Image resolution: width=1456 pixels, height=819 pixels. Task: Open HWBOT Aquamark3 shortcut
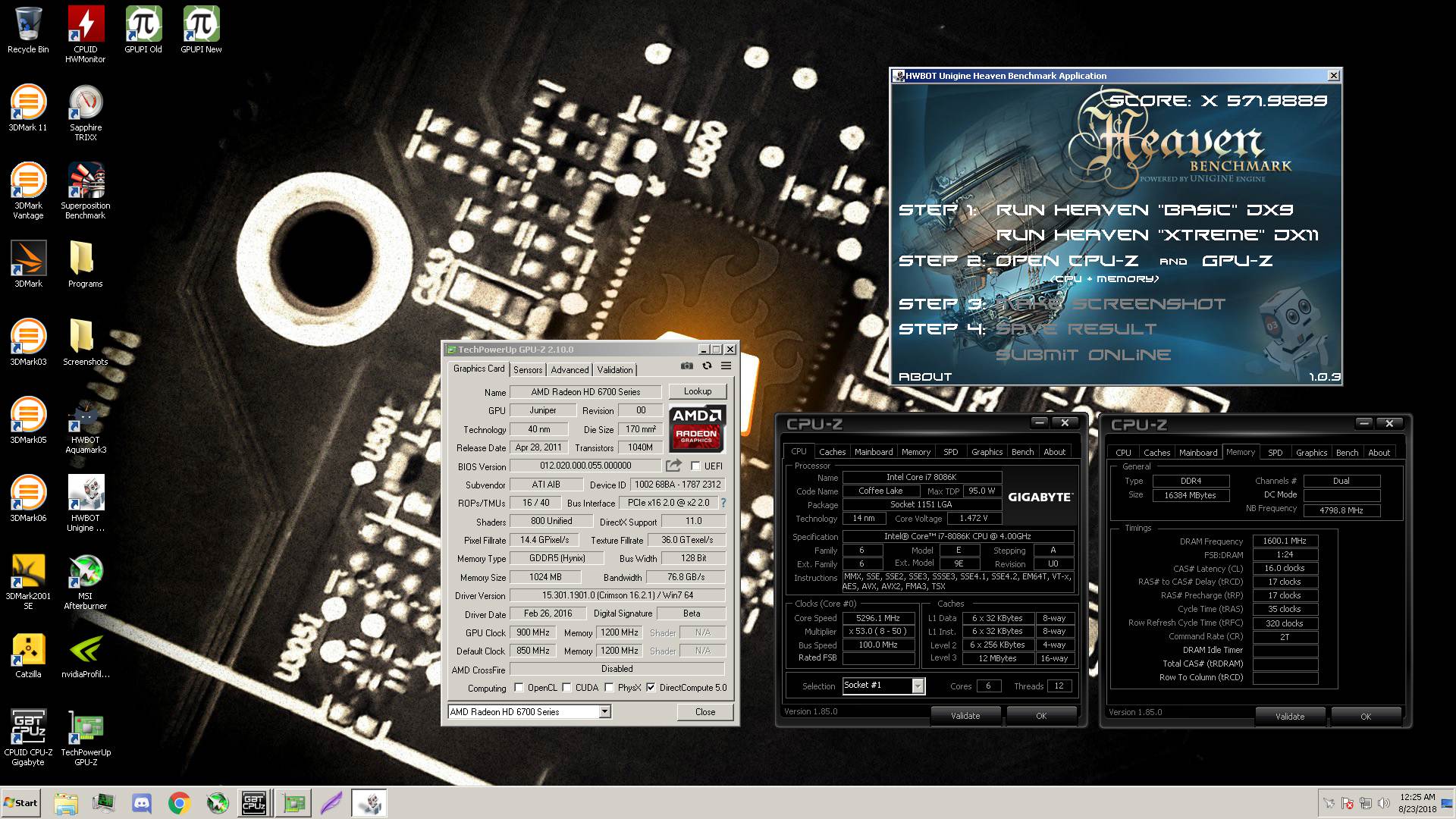[x=85, y=425]
